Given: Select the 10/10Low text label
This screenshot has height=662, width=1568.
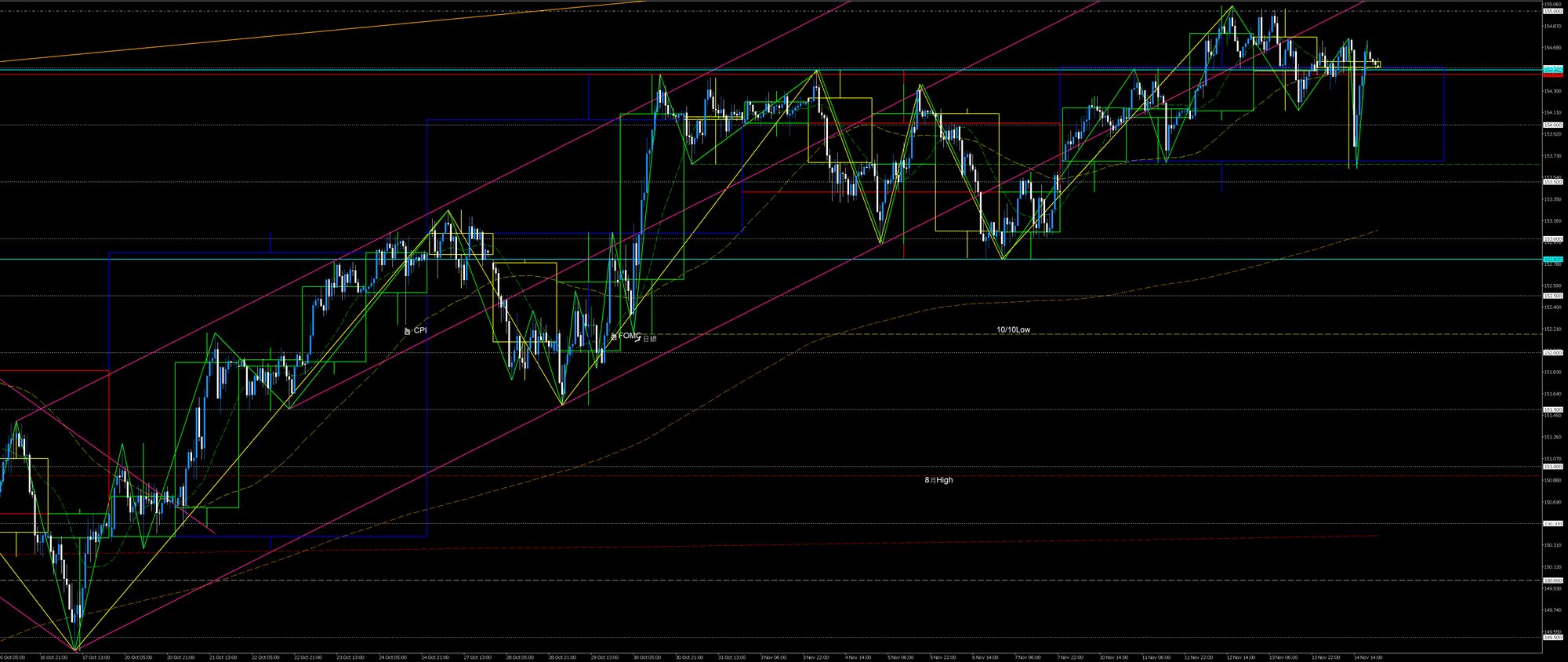Looking at the screenshot, I should pos(1013,330).
